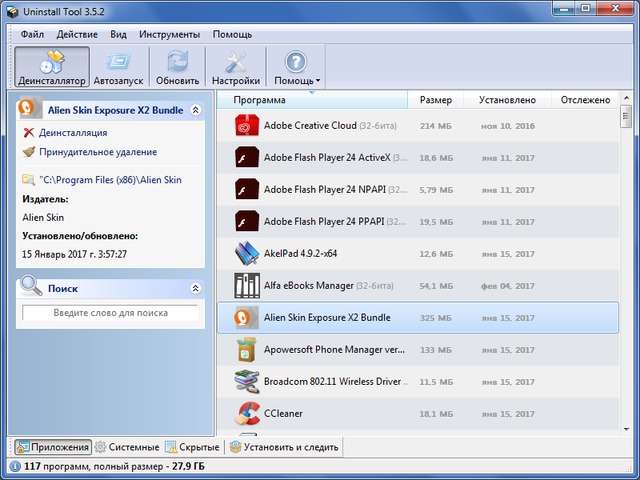The width and height of the screenshot is (640, 480).
Task: Open the Помощь toolbar dropdown arrow
Action: tap(318, 81)
